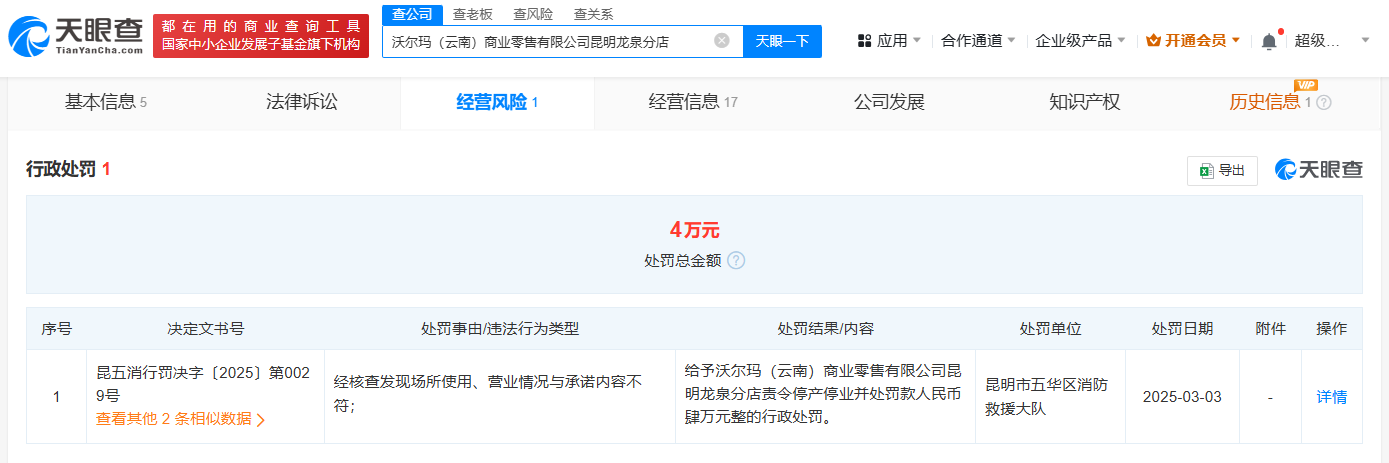Switch to the 查老板 search tab

click(x=472, y=14)
